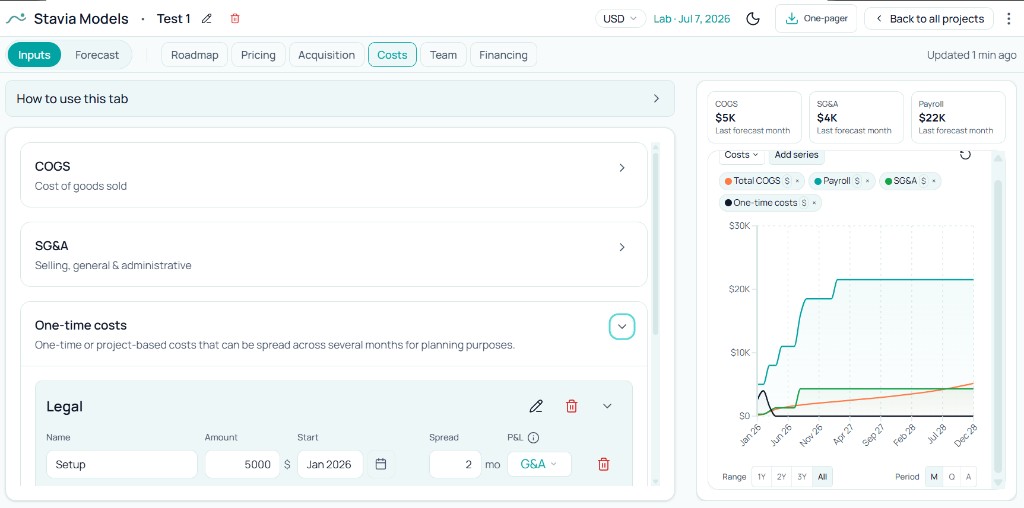Open the three-dot more options menu
1024x508 pixels.
click(x=1010, y=19)
